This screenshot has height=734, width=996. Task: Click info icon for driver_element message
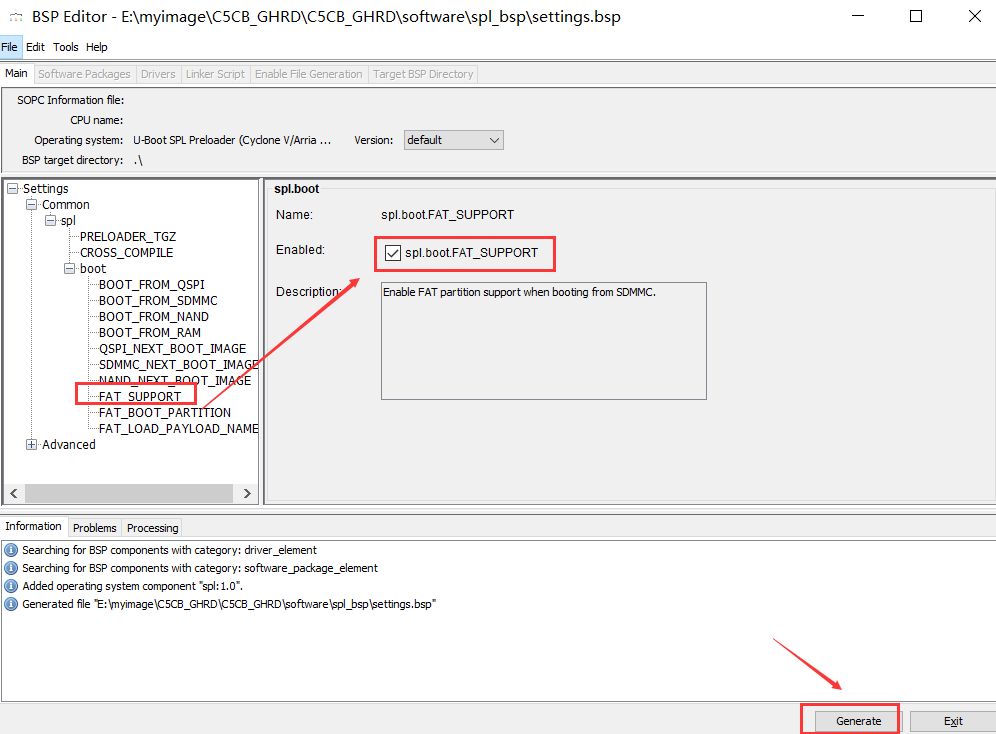pyautogui.click(x=11, y=550)
